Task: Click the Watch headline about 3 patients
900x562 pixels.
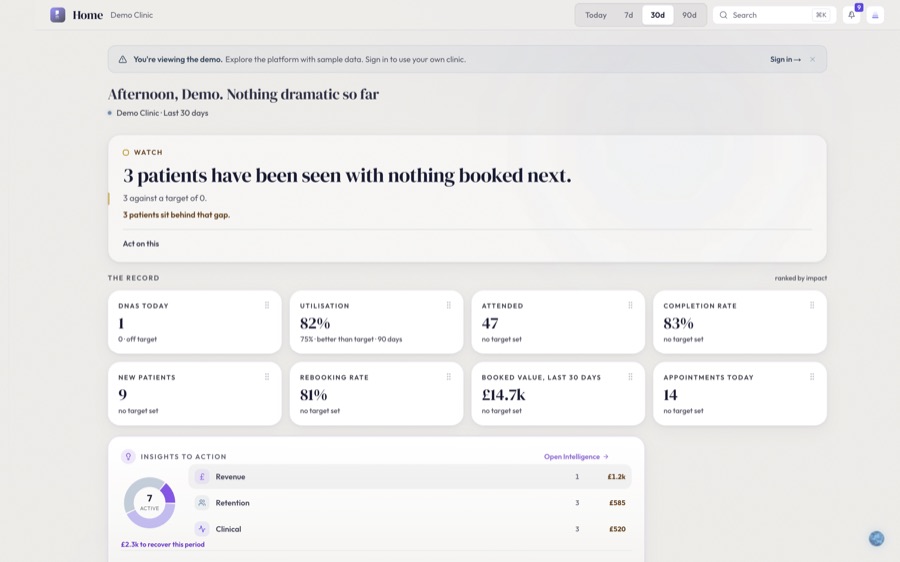Action: click(347, 175)
